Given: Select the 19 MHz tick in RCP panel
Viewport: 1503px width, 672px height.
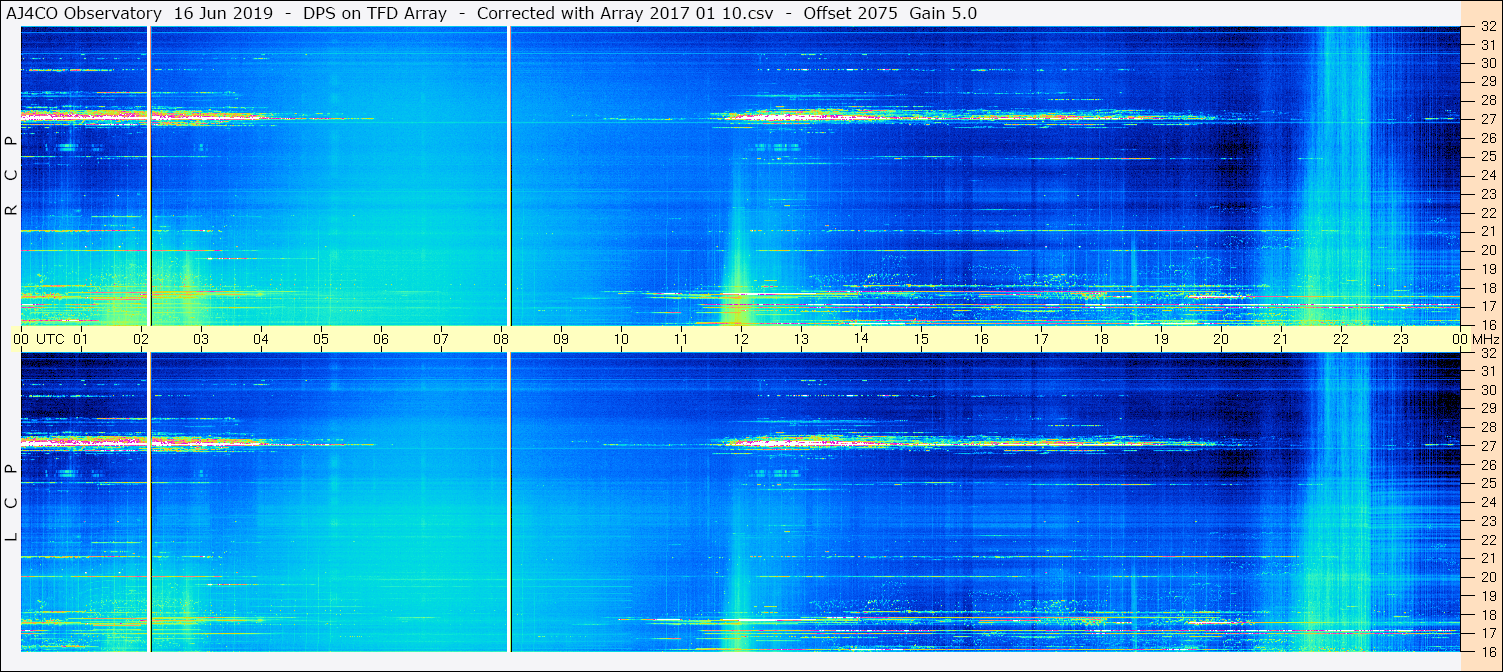Looking at the screenshot, I should [1488, 269].
